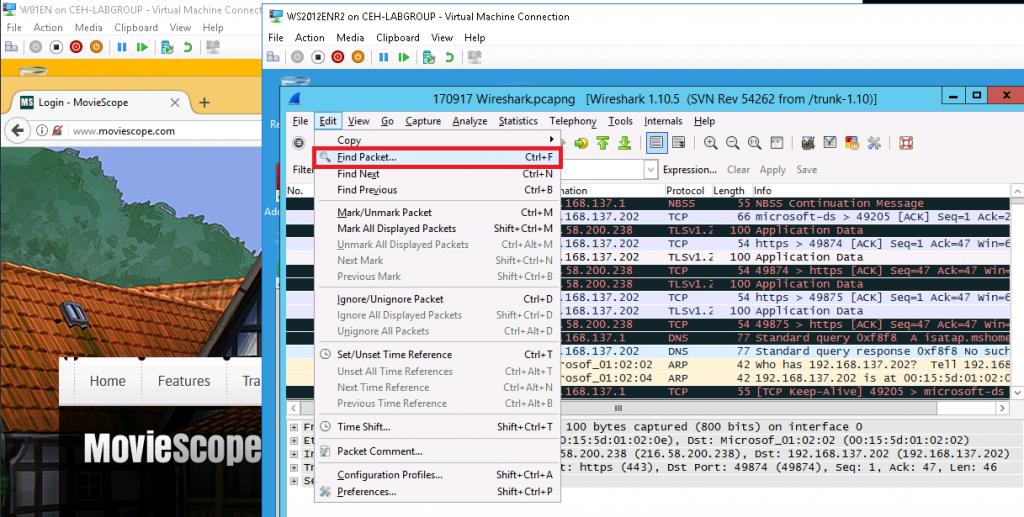
Task: Click Ctrl+Alt+Delete icon in W81EN window
Action: pyautogui.click(x=12, y=47)
